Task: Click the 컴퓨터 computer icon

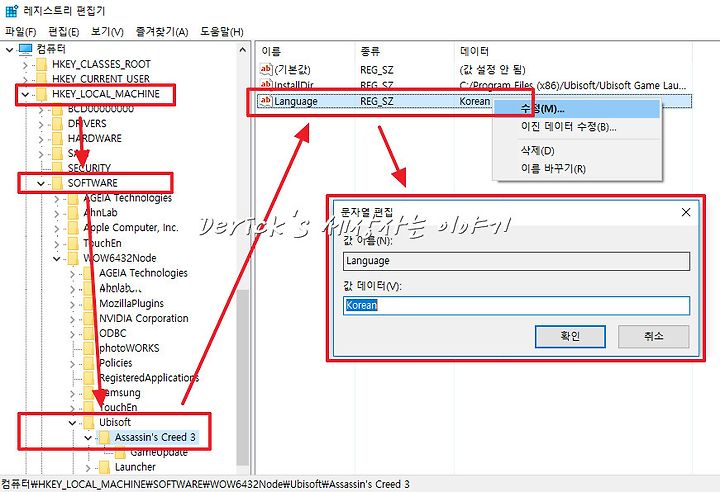Action: (x=26, y=49)
